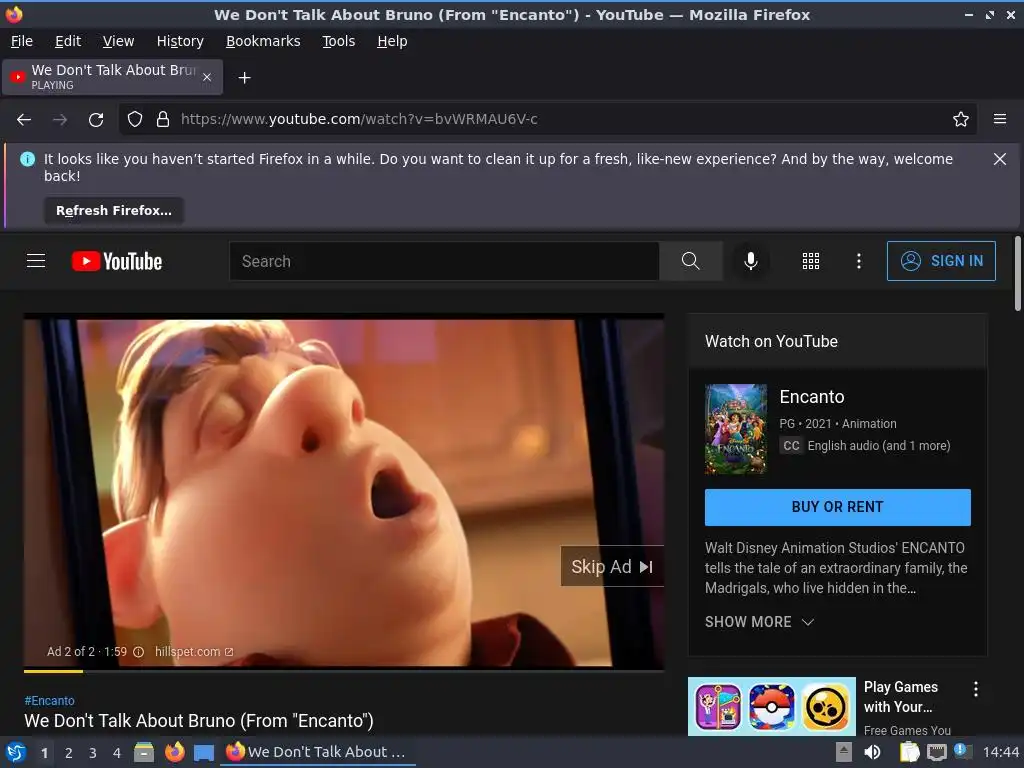Reload the page with refresh icon
The height and width of the screenshot is (768, 1024).
(96, 120)
